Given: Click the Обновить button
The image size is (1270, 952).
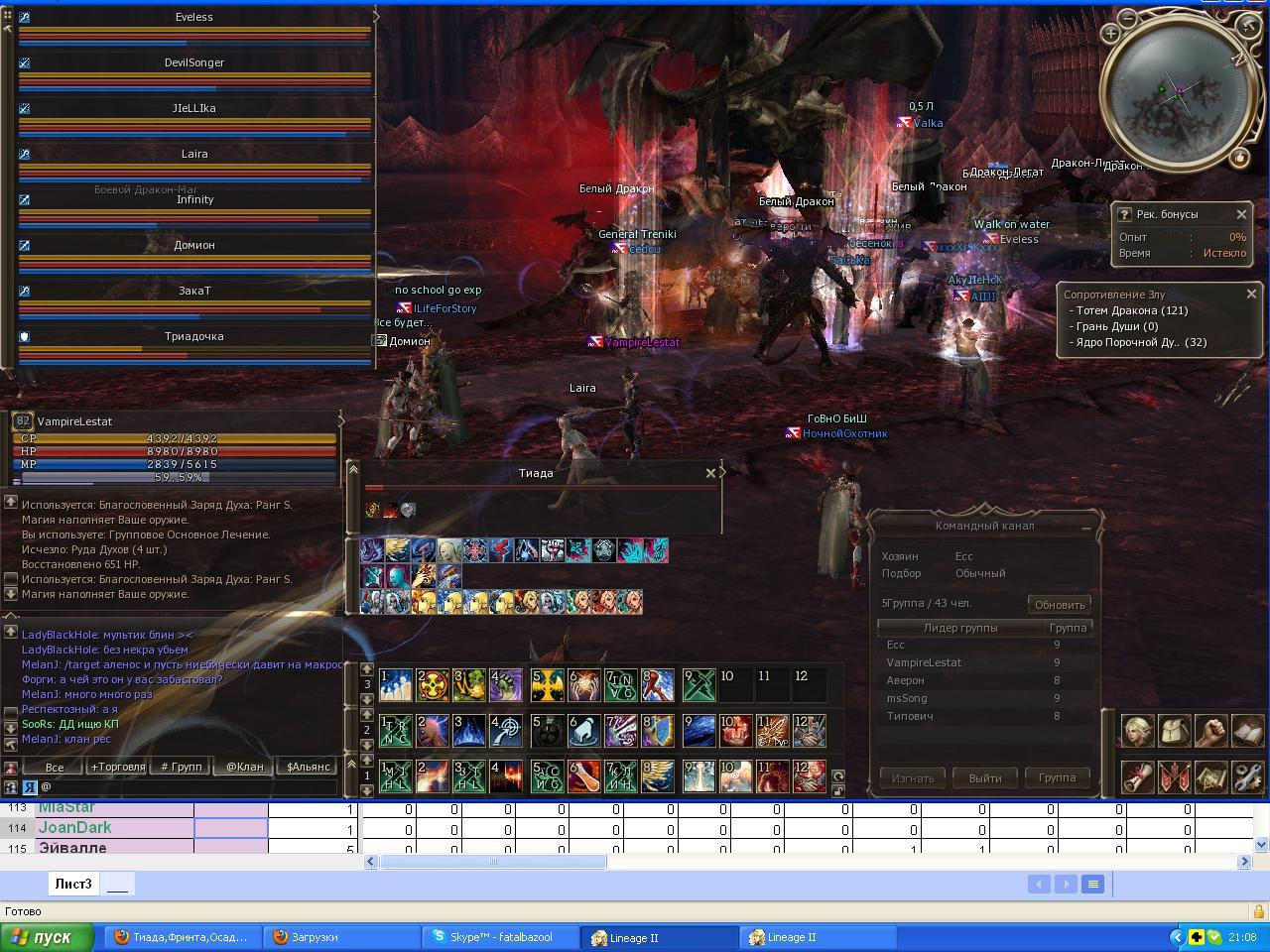Looking at the screenshot, I should (1060, 604).
